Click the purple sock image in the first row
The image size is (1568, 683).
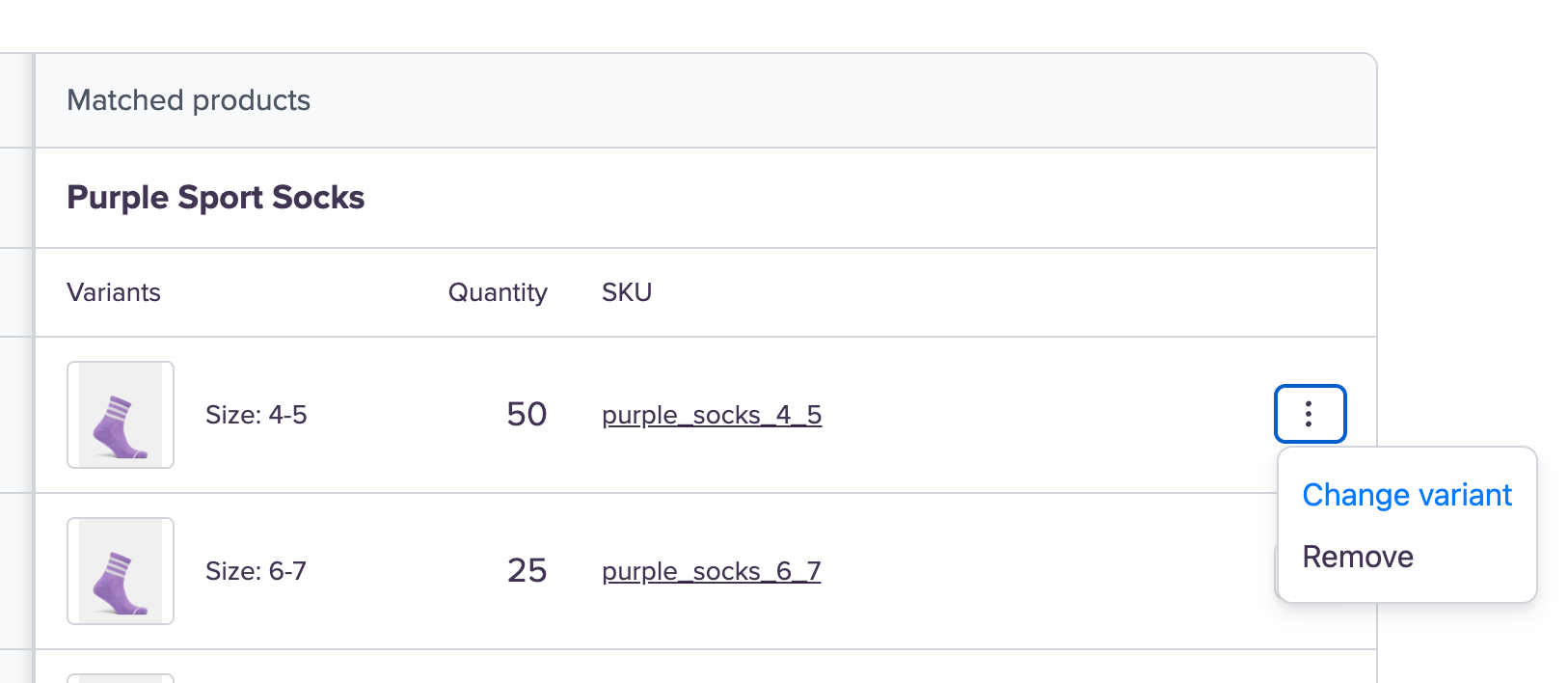[119, 426]
